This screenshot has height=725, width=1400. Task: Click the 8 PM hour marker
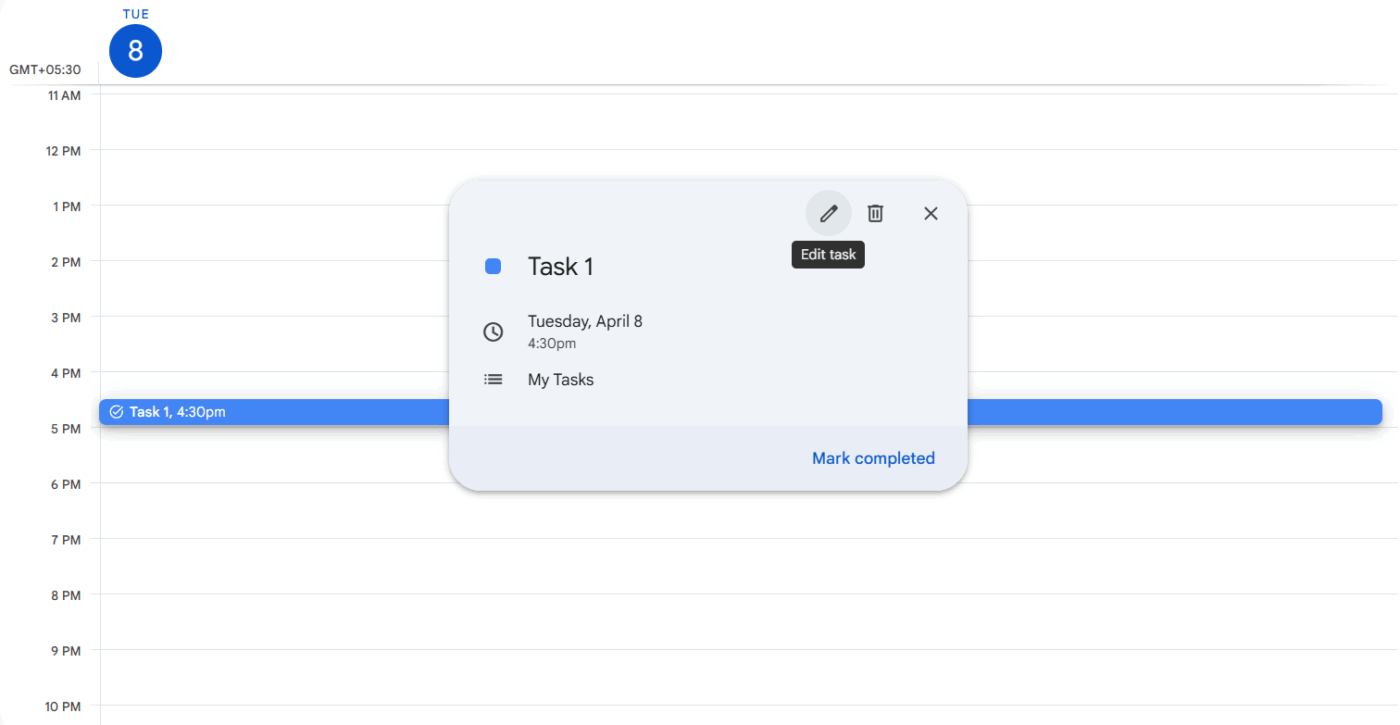point(65,595)
